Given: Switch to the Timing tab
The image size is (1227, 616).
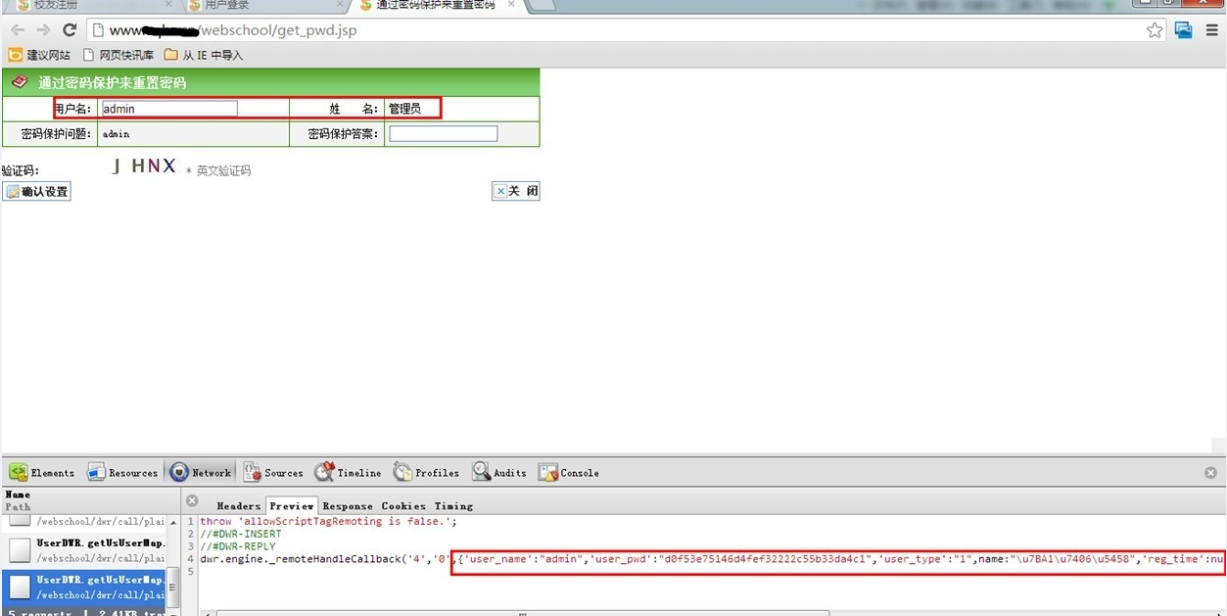Looking at the screenshot, I should click(454, 506).
